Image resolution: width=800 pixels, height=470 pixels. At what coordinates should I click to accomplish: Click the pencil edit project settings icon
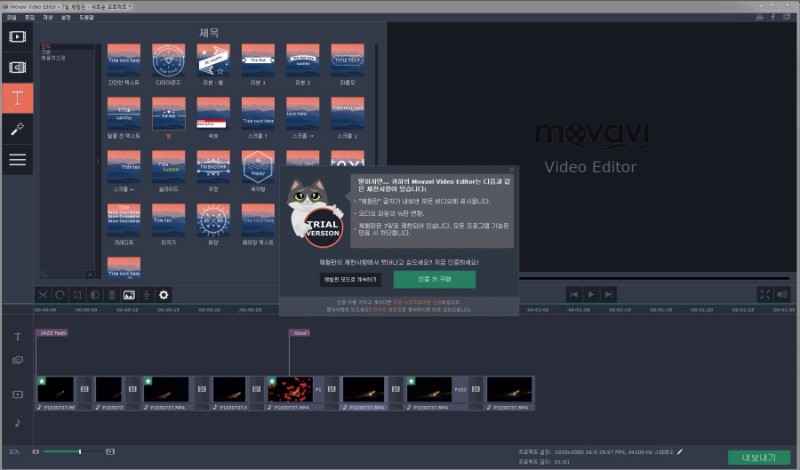point(680,452)
